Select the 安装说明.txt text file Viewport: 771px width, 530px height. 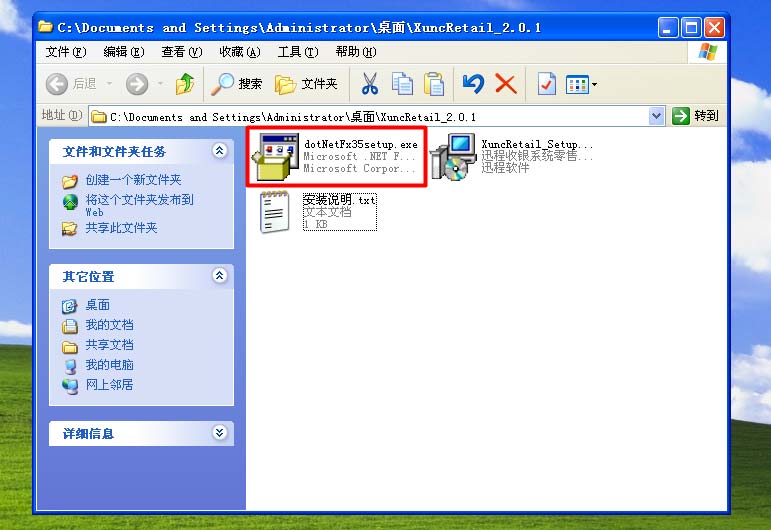pos(275,212)
